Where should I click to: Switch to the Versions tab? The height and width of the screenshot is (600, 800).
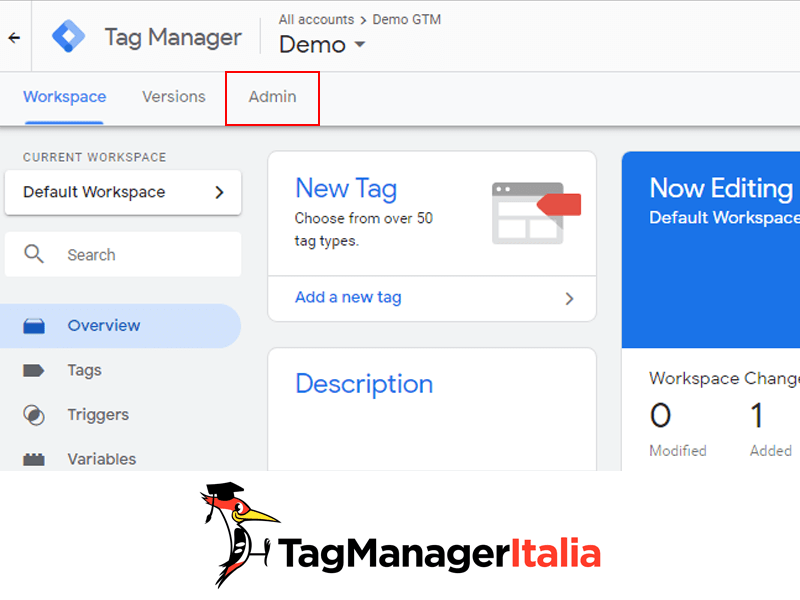click(x=173, y=96)
